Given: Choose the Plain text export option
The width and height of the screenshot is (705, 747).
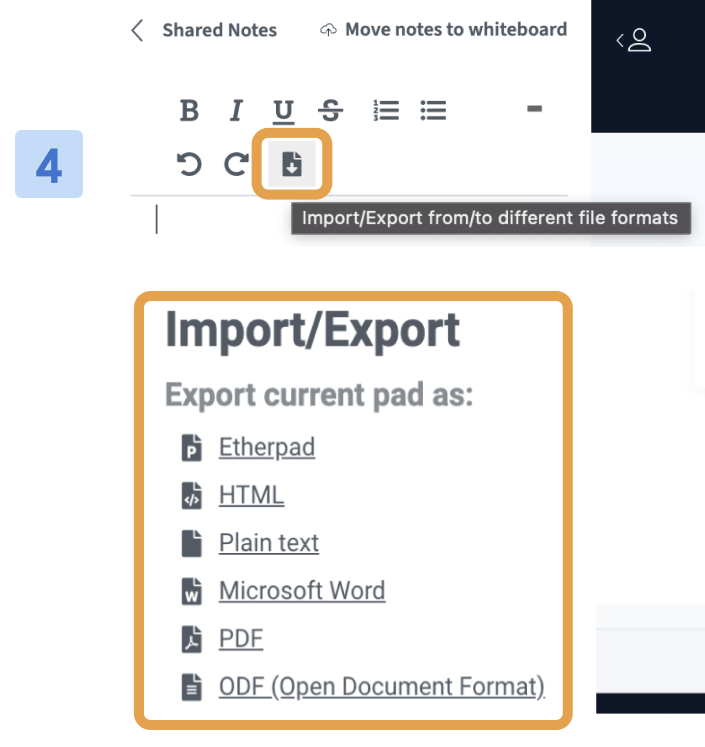Looking at the screenshot, I should click(x=269, y=543).
